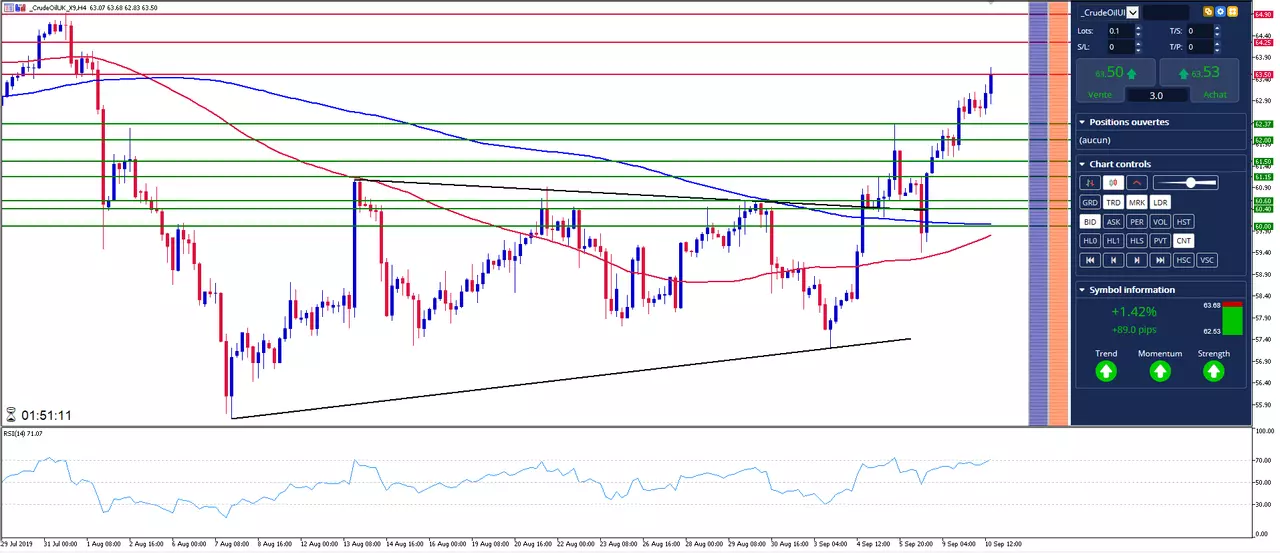Jump to chart end with the skip-forward icon
The height and width of the screenshot is (553, 1280).
click(x=1160, y=260)
